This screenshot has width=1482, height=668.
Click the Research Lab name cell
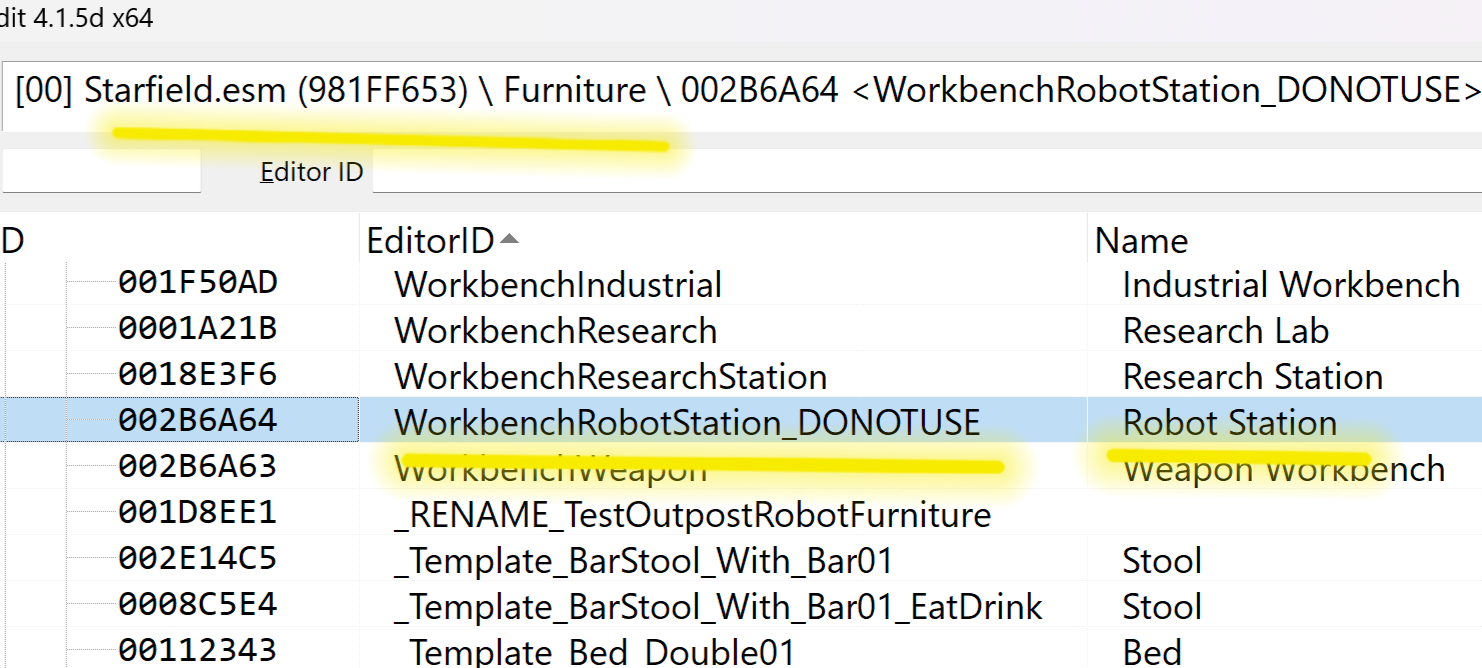click(1226, 331)
